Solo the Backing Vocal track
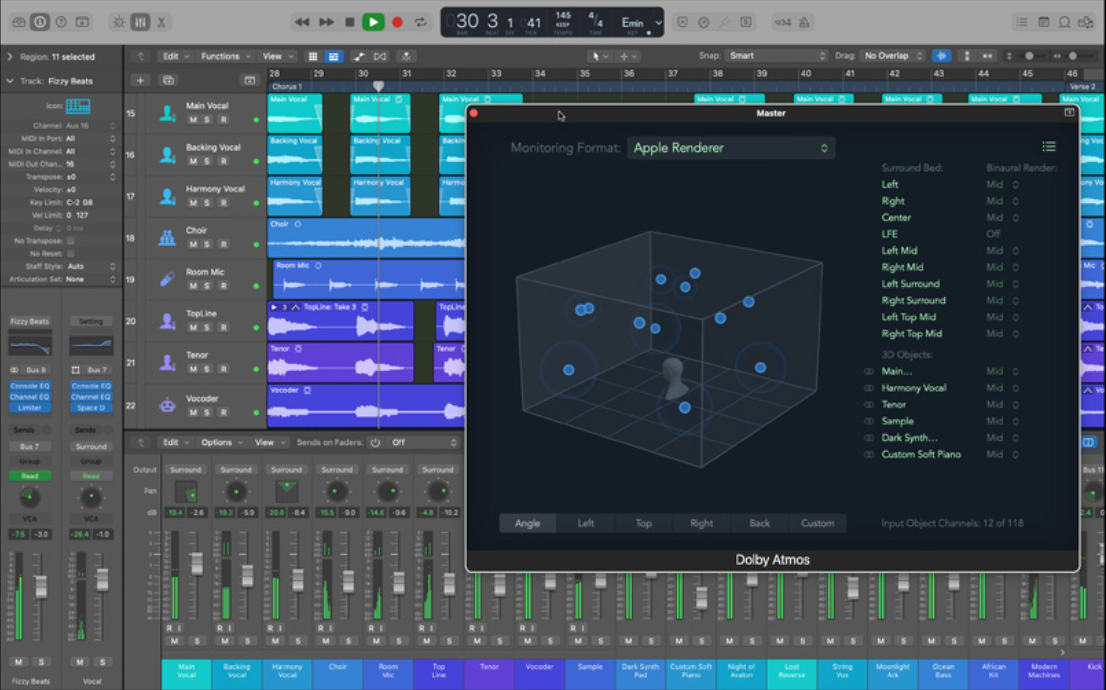The image size is (1106, 690). [x=207, y=162]
